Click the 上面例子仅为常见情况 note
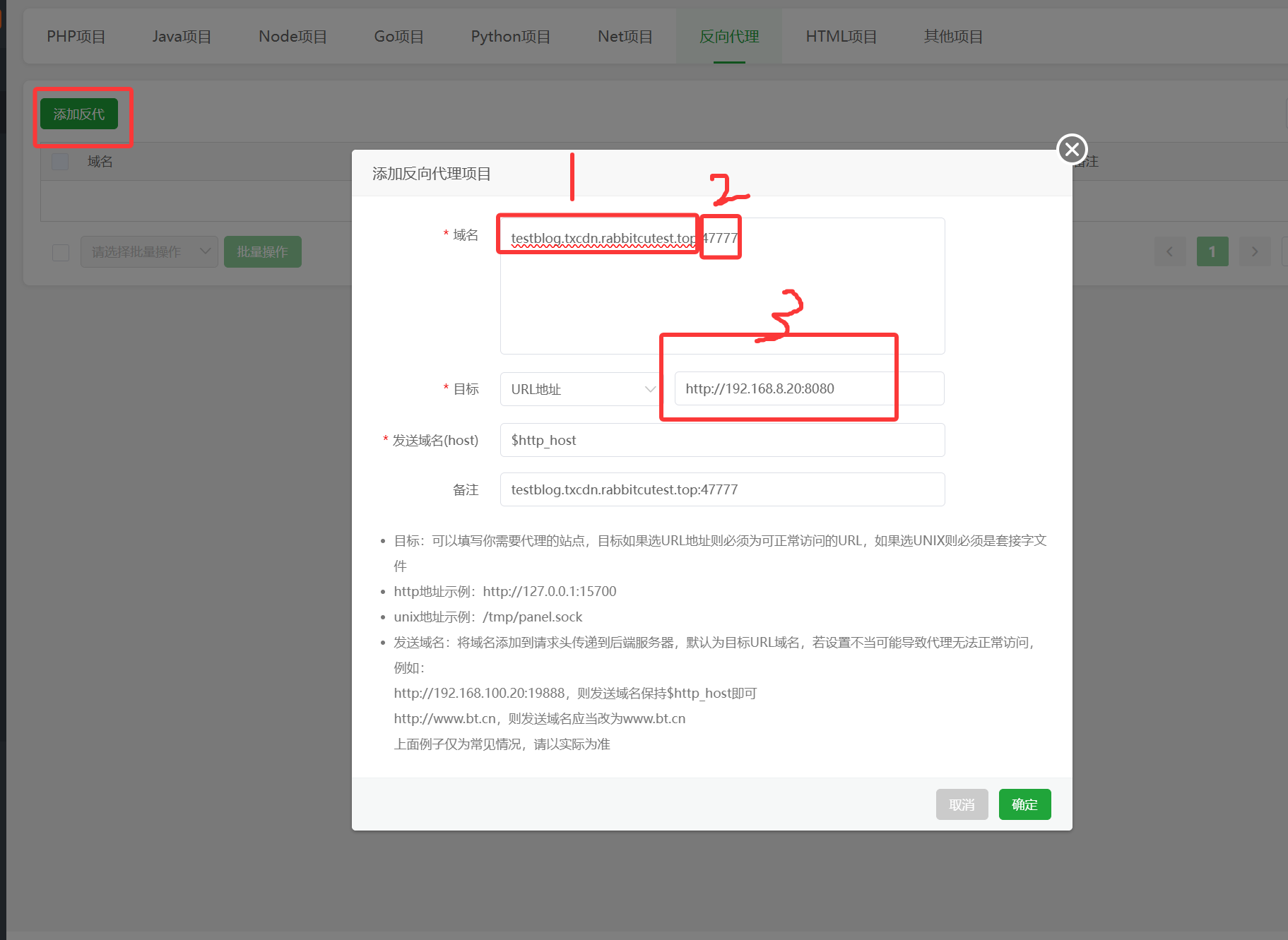The width and height of the screenshot is (1288, 940). [502, 744]
